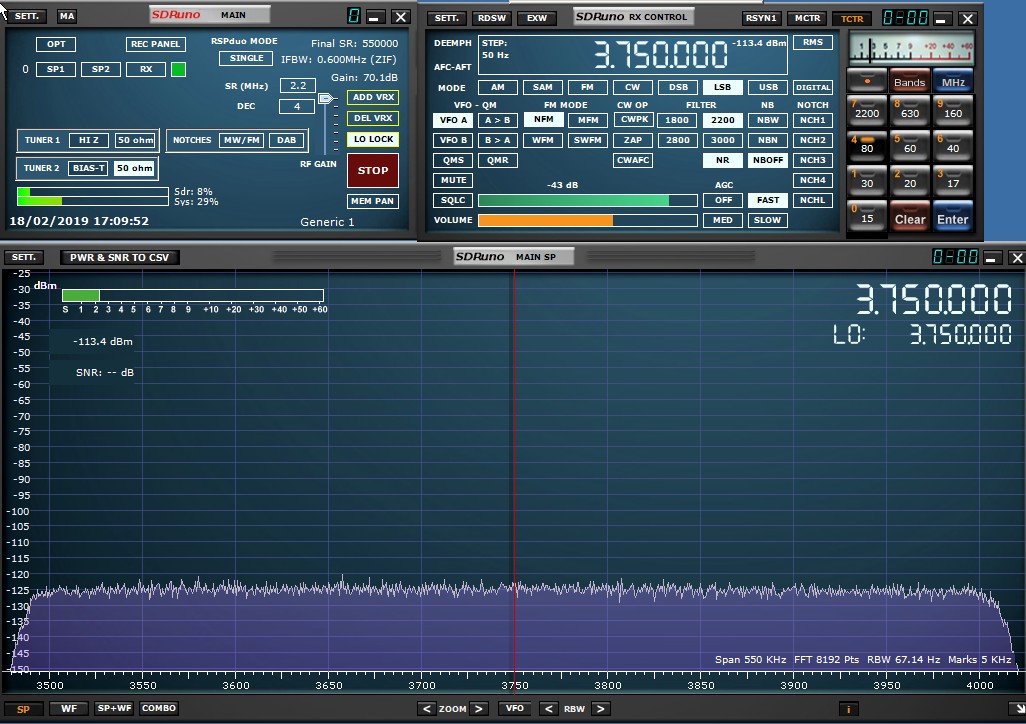1026x724 pixels.
Task: Select keypad 0 / 15 band key
Action: coord(867,216)
